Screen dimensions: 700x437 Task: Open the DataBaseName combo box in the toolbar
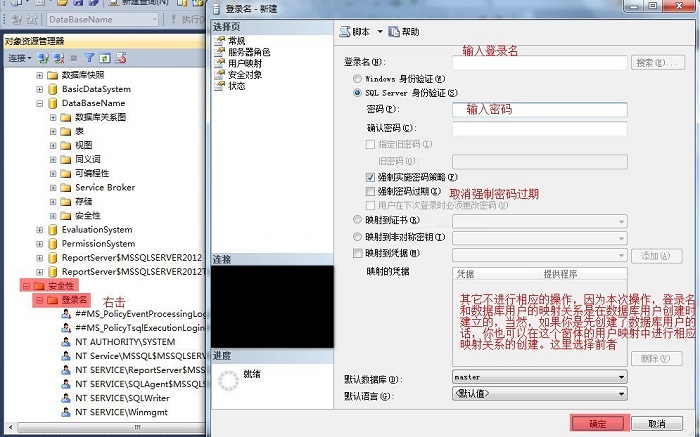(x=102, y=19)
